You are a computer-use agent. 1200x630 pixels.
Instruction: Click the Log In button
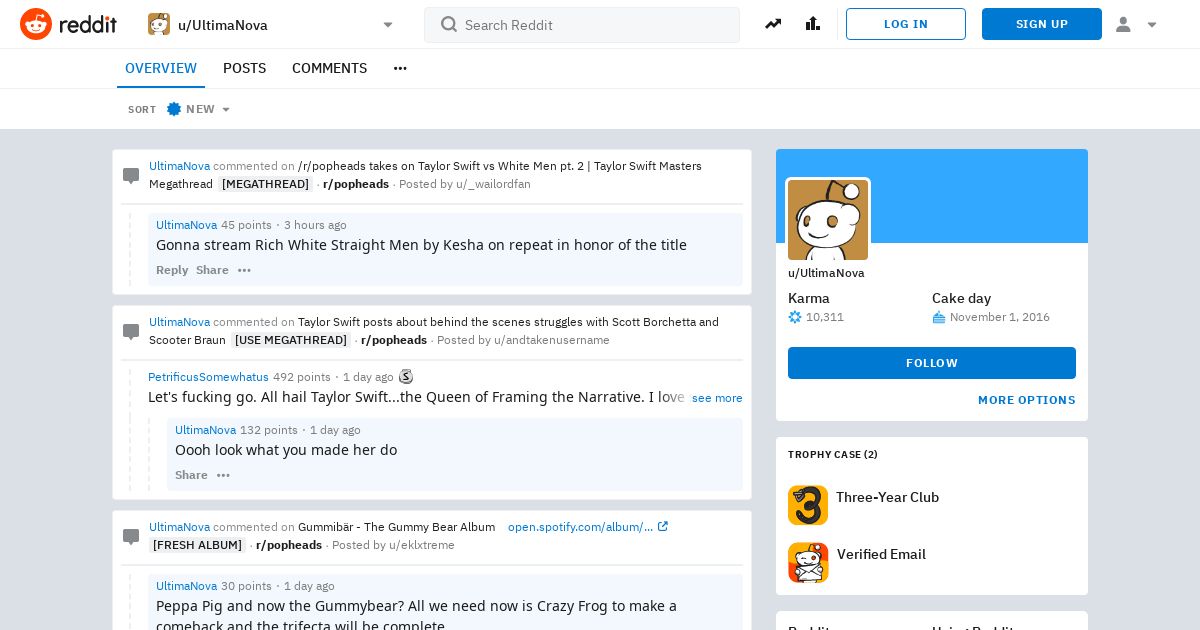(906, 24)
